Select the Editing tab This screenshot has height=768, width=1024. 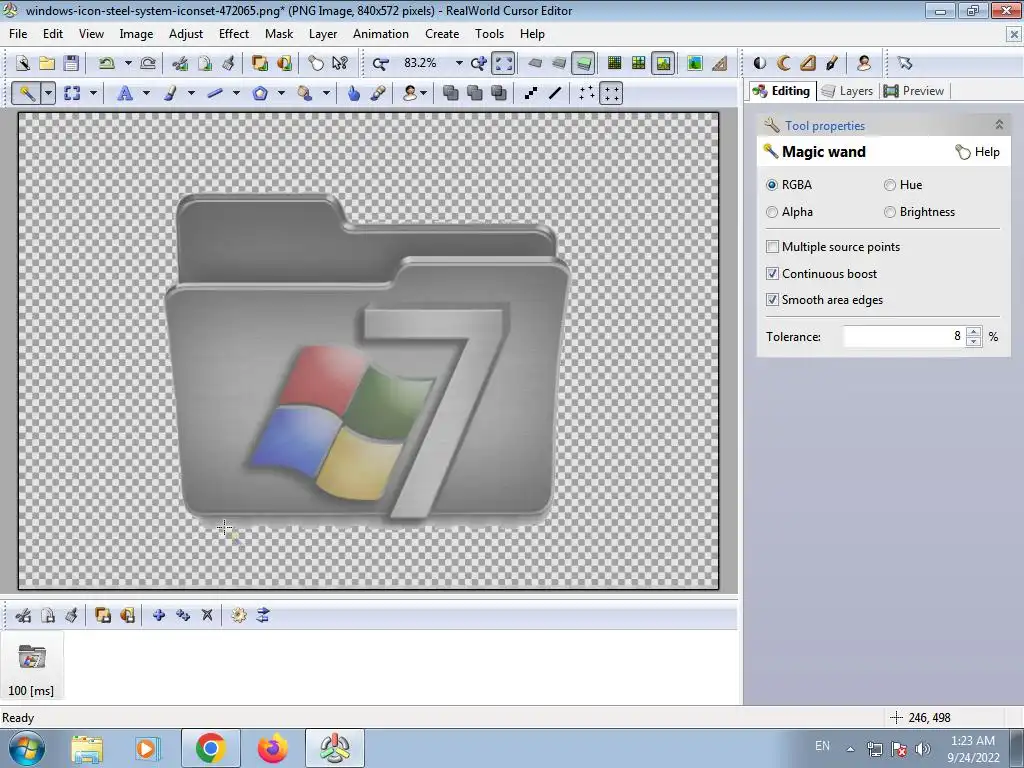[781, 91]
